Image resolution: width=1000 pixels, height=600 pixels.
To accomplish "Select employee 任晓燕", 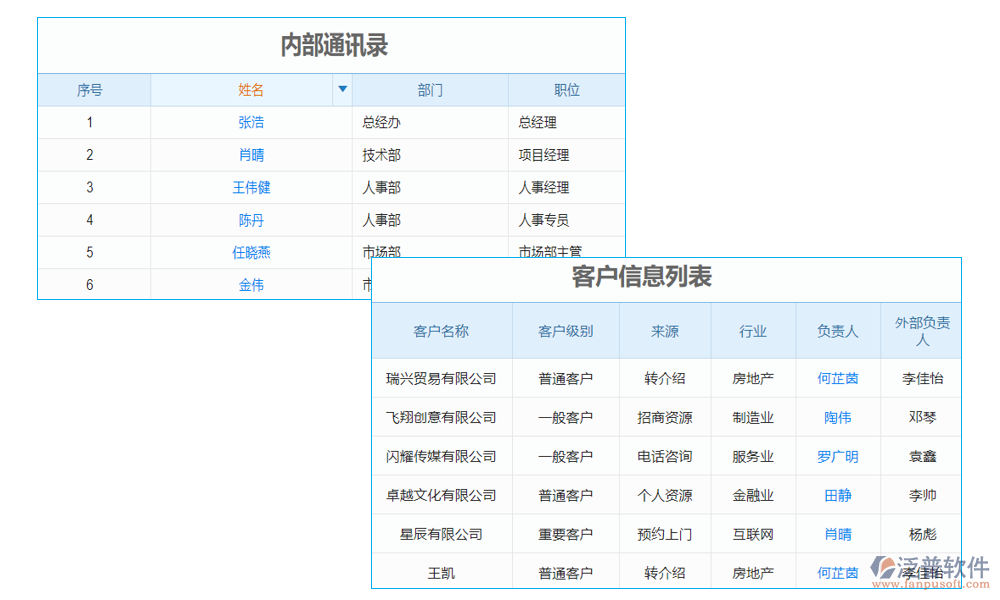I will [251, 252].
